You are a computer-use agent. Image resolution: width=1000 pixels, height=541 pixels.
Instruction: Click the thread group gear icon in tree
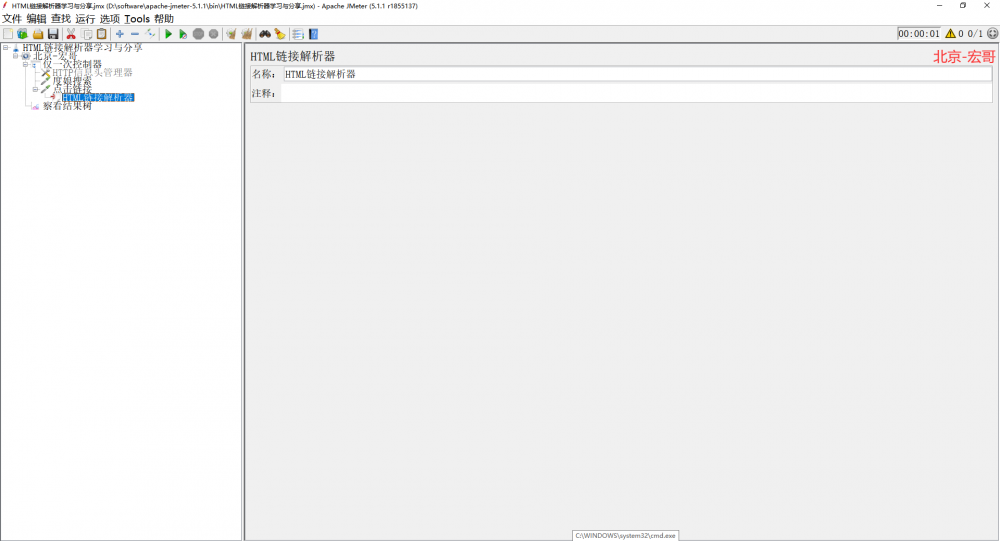[26, 56]
